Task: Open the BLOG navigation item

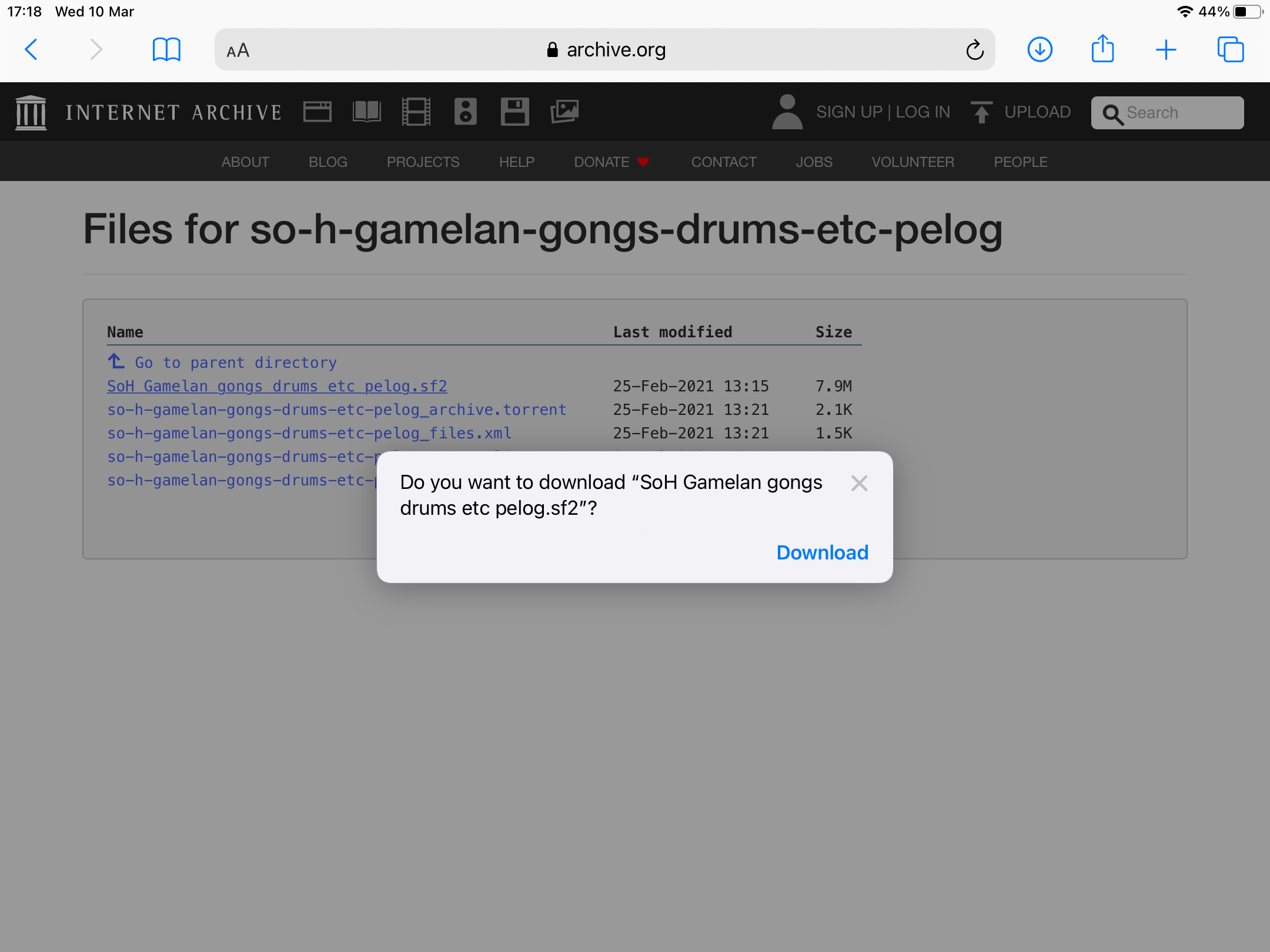Action: click(x=327, y=162)
